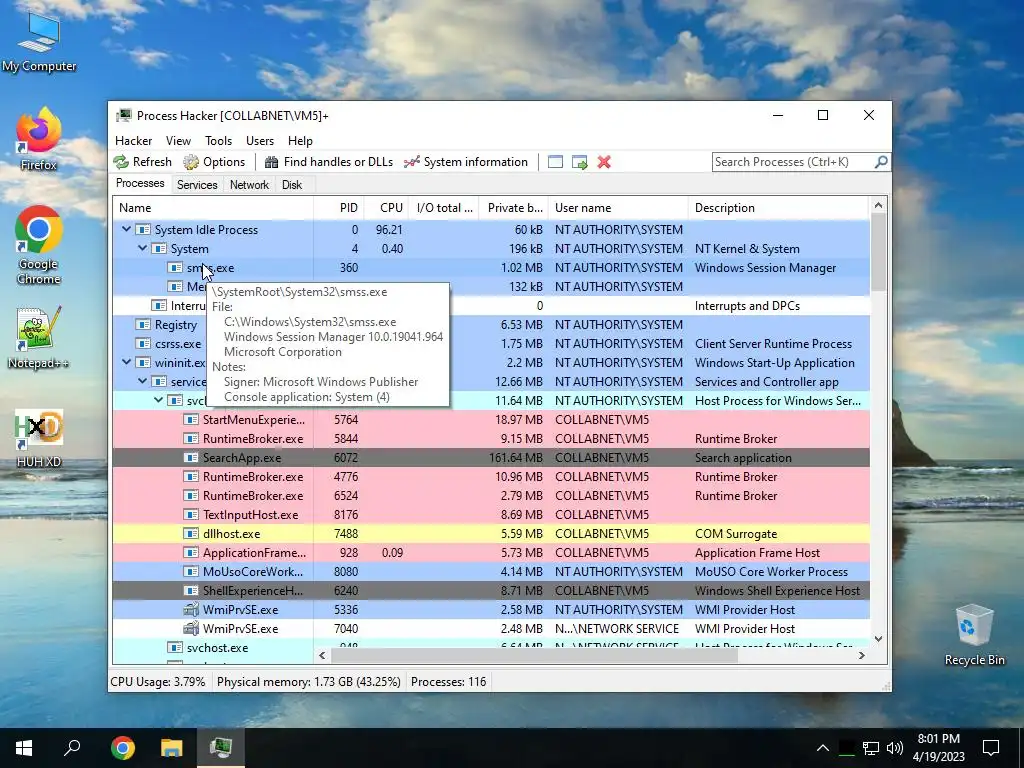Viewport: 1024px width, 768px height.
Task: Select RuntimeBroker.exe with PID 6524
Action: coord(491,495)
